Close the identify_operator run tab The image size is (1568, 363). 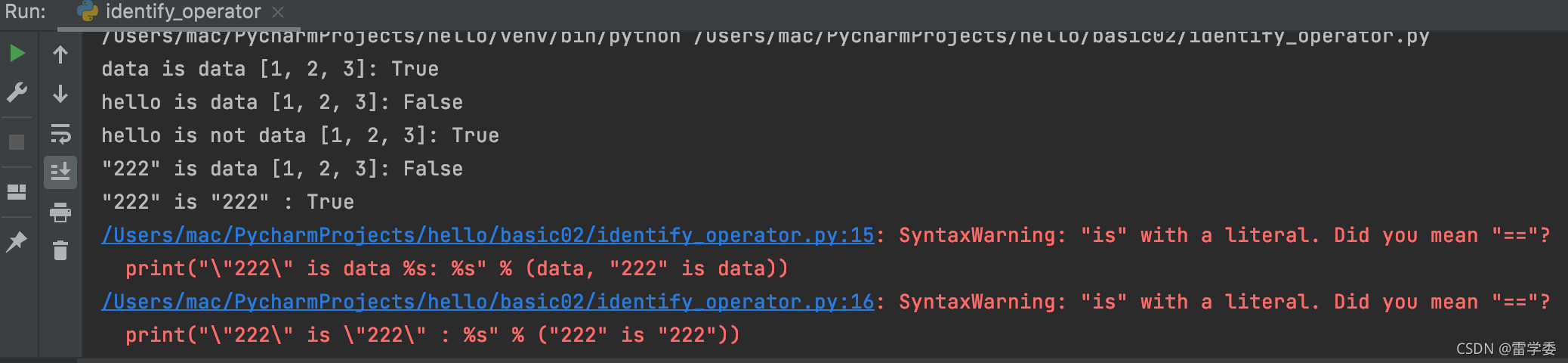pos(278,12)
